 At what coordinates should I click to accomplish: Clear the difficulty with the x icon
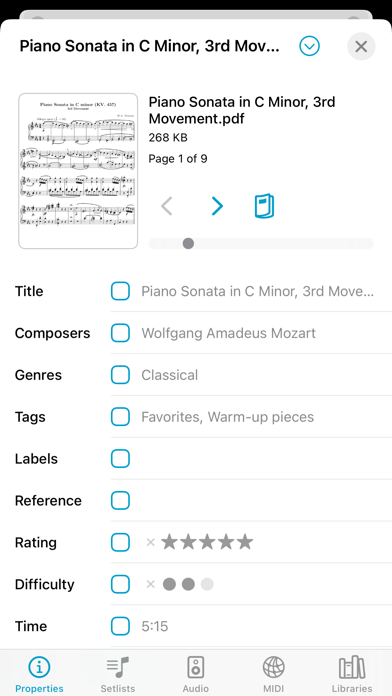[150, 584]
